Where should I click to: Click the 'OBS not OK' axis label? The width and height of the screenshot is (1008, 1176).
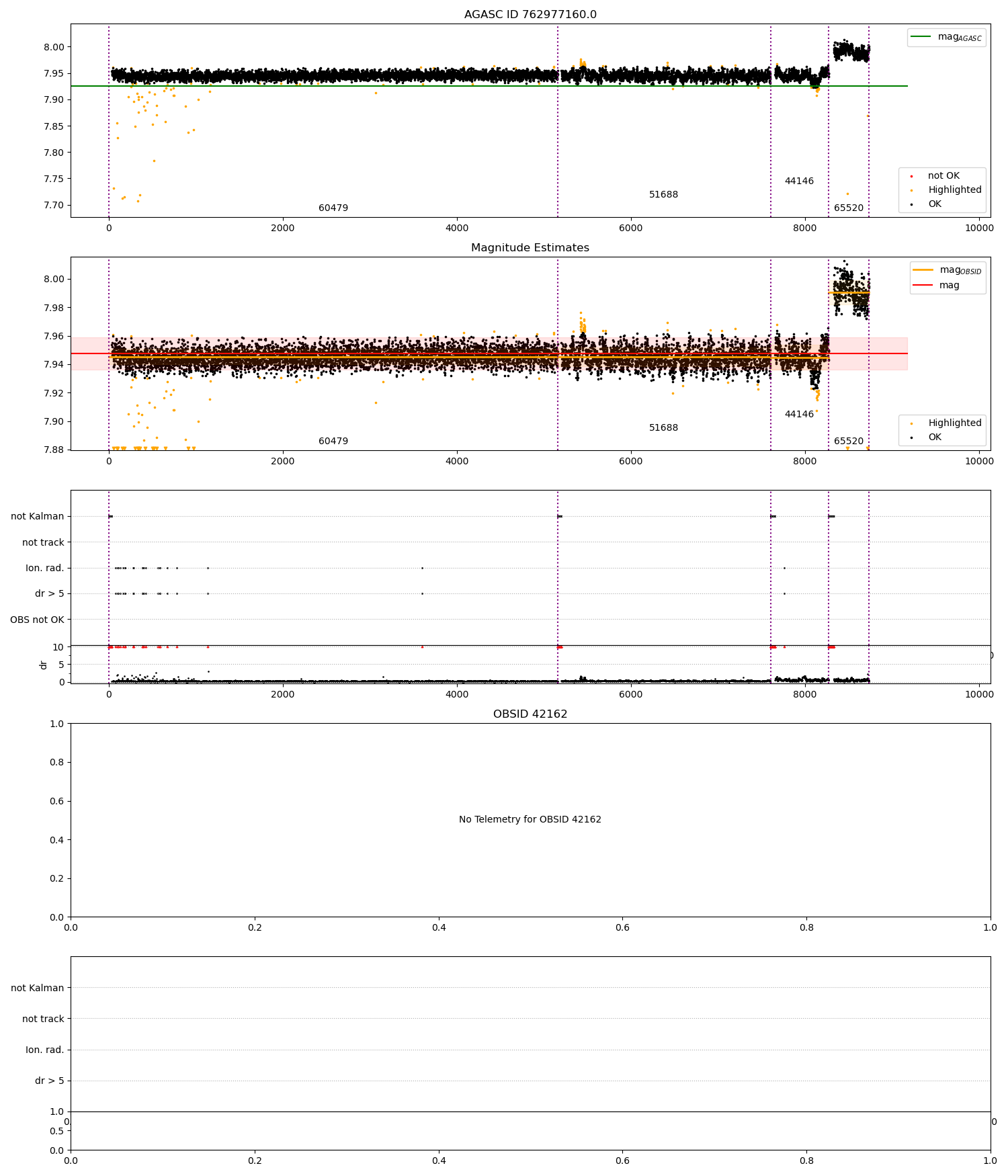(37, 620)
